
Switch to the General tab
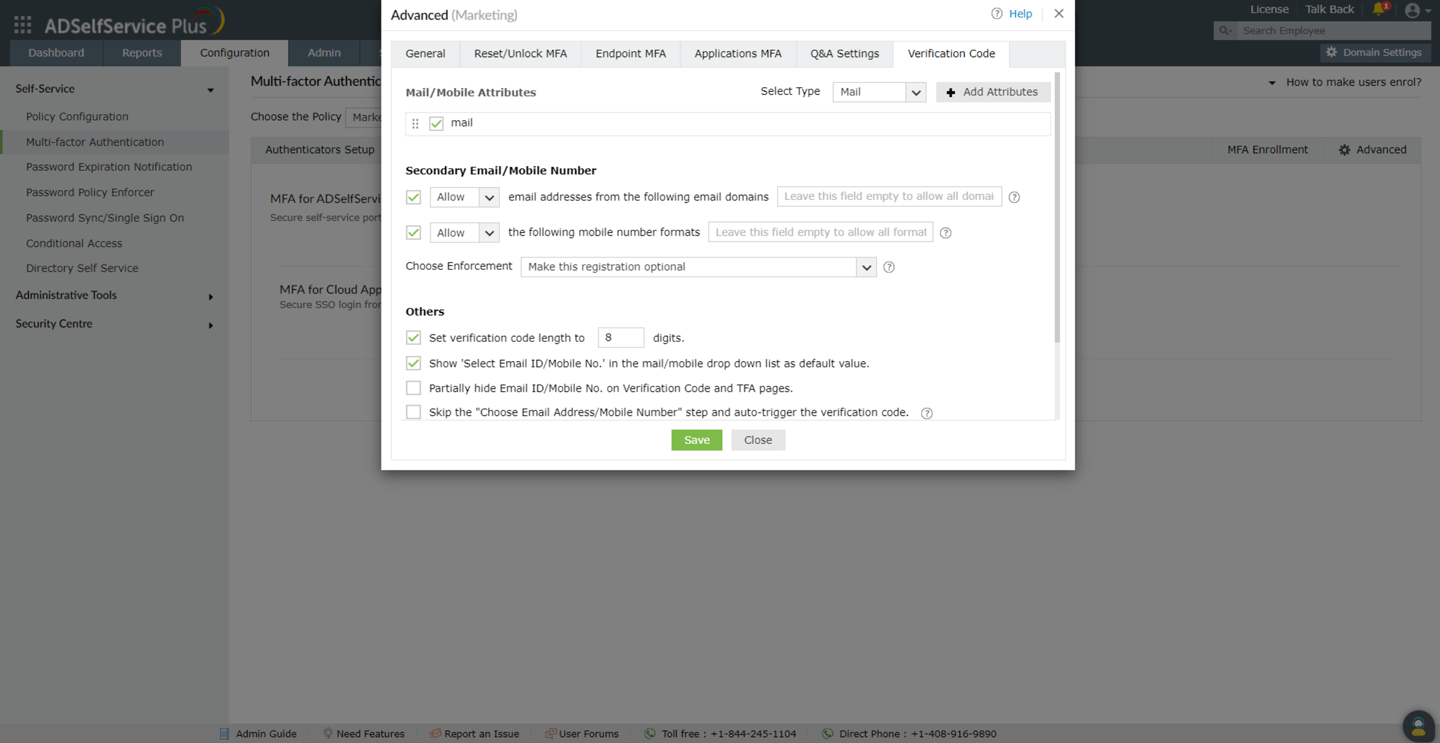point(425,54)
